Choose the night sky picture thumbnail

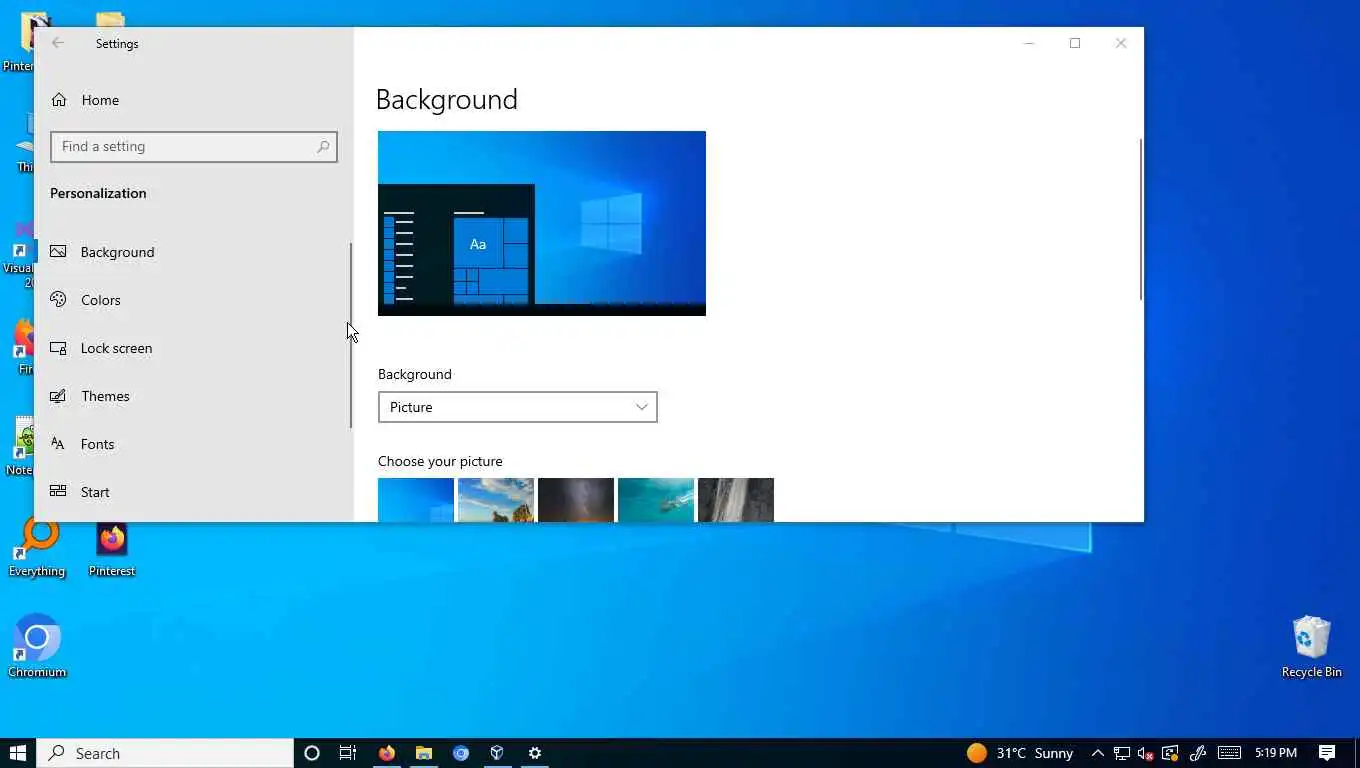[x=576, y=499]
